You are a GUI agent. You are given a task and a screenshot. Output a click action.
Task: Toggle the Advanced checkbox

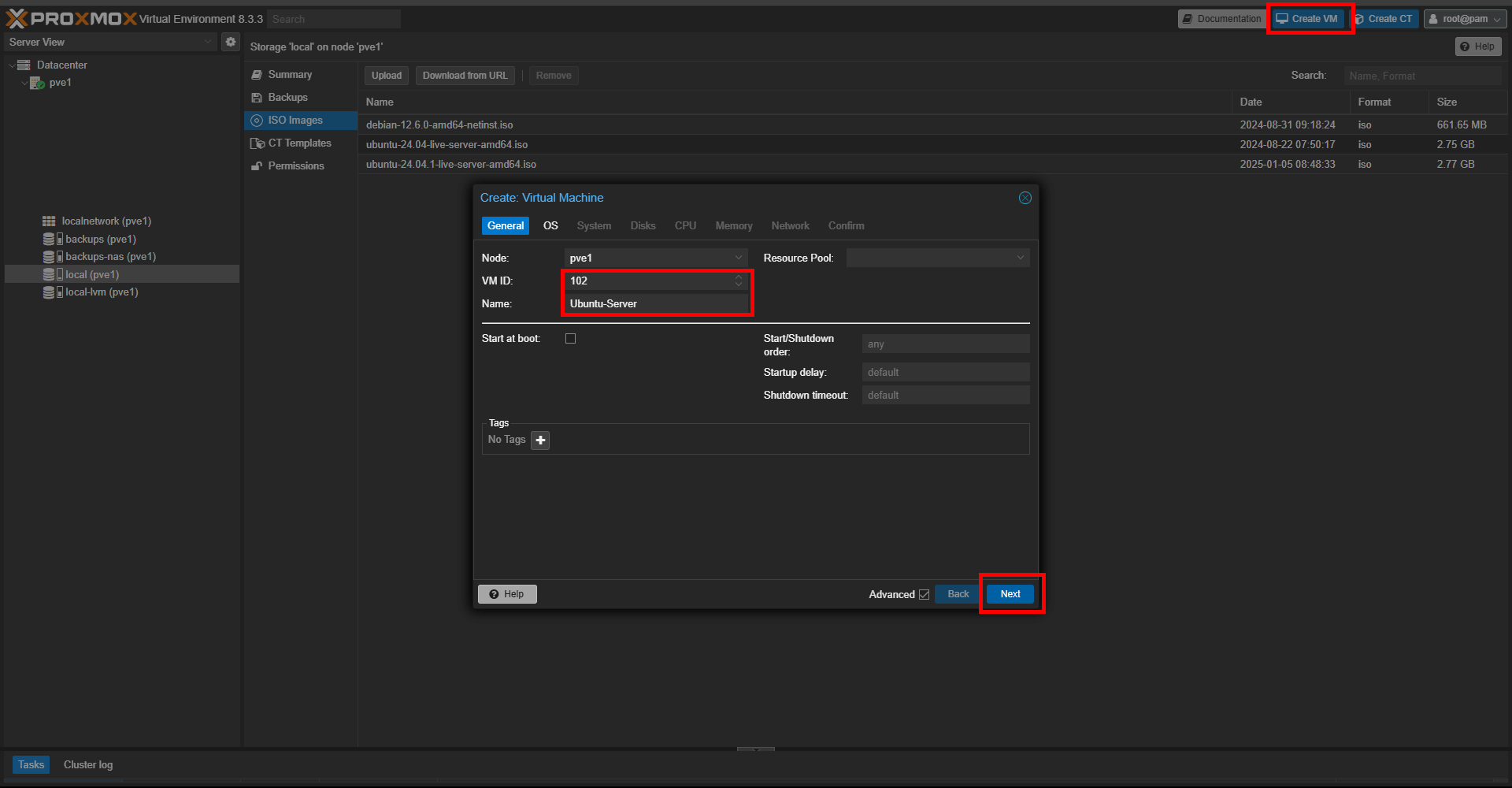[924, 595]
